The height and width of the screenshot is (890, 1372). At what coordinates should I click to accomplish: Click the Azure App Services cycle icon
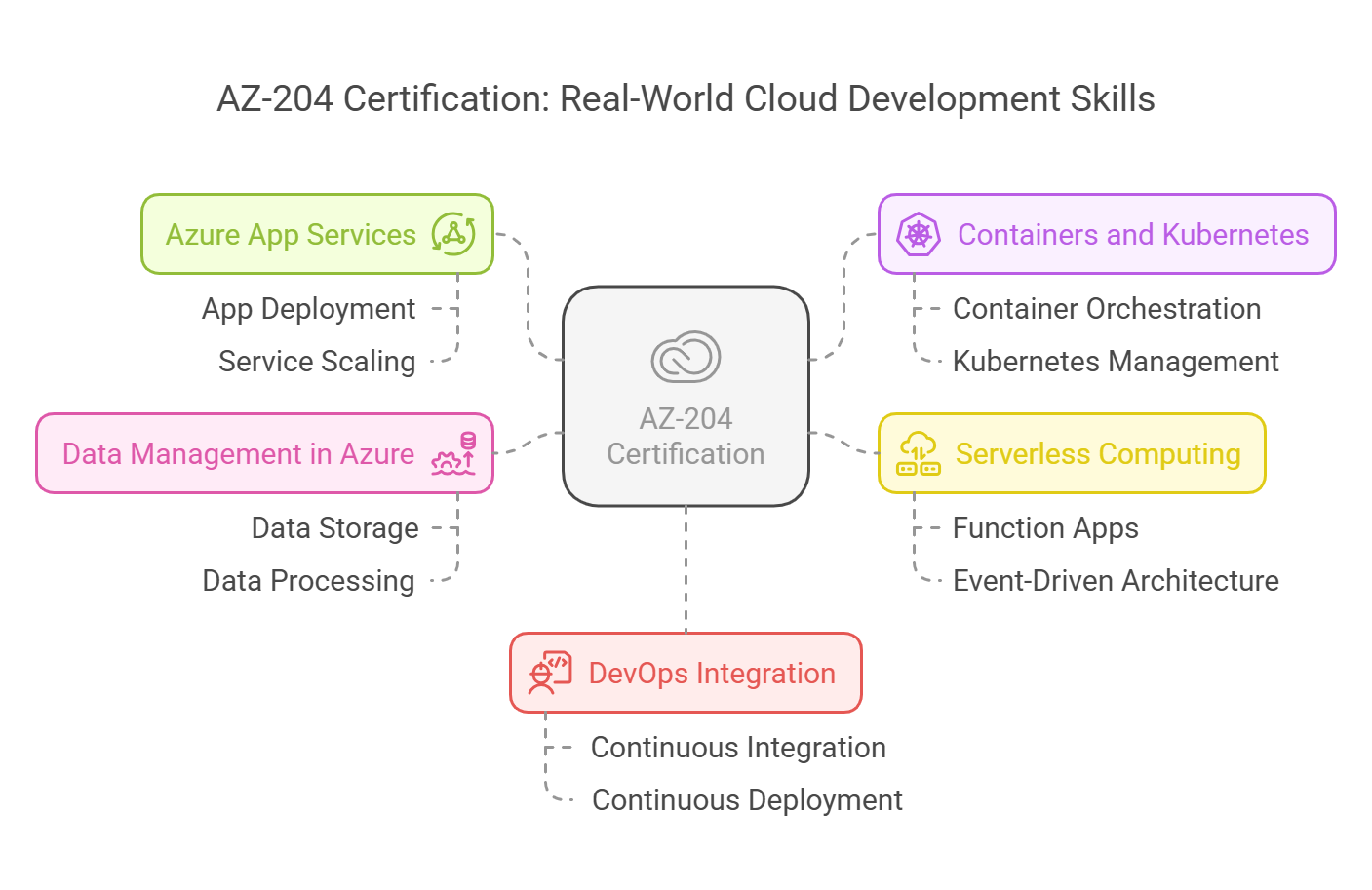453,234
